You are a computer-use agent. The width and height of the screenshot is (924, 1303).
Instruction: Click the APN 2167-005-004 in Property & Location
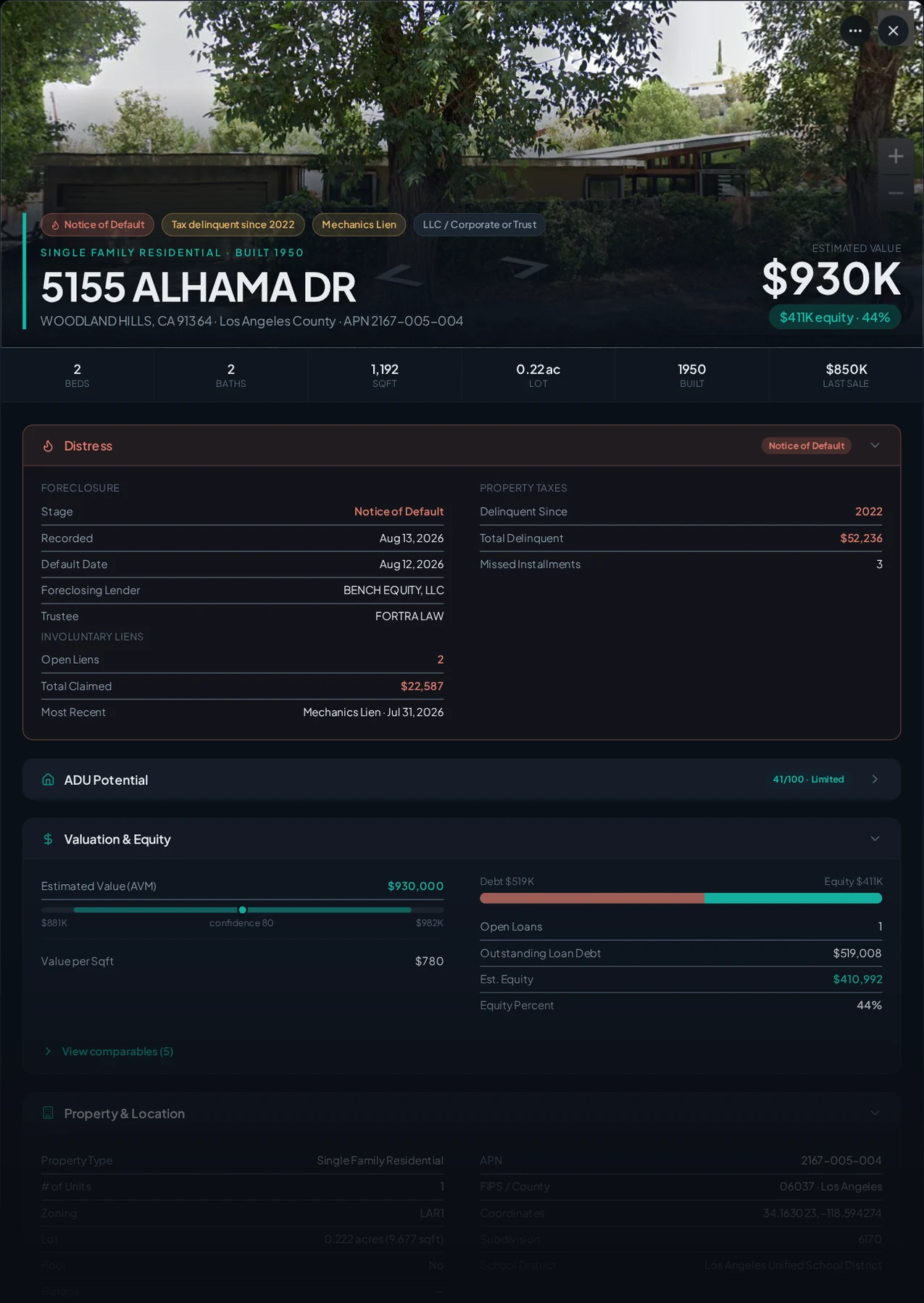coord(841,1161)
